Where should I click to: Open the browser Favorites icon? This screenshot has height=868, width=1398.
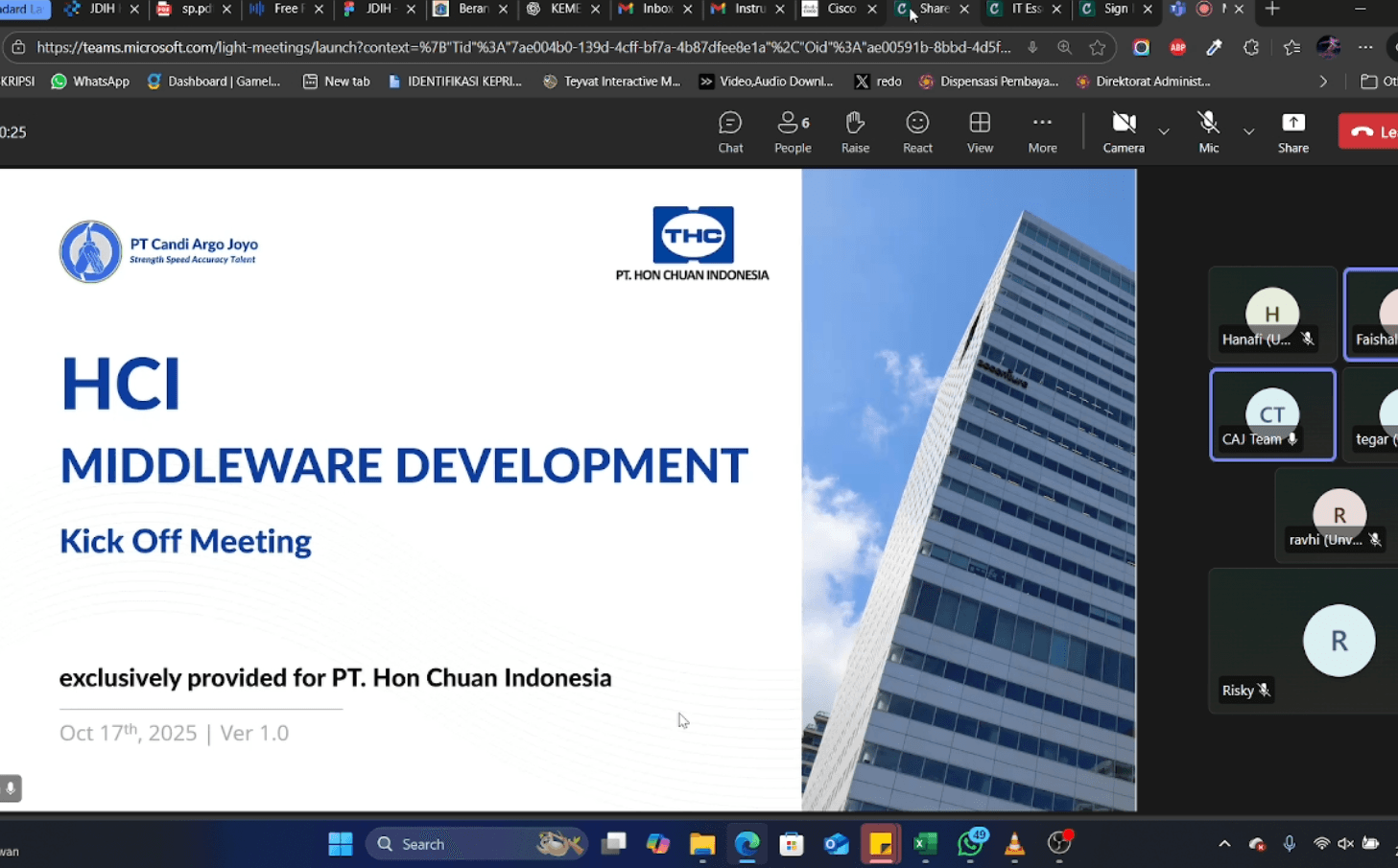[1291, 47]
